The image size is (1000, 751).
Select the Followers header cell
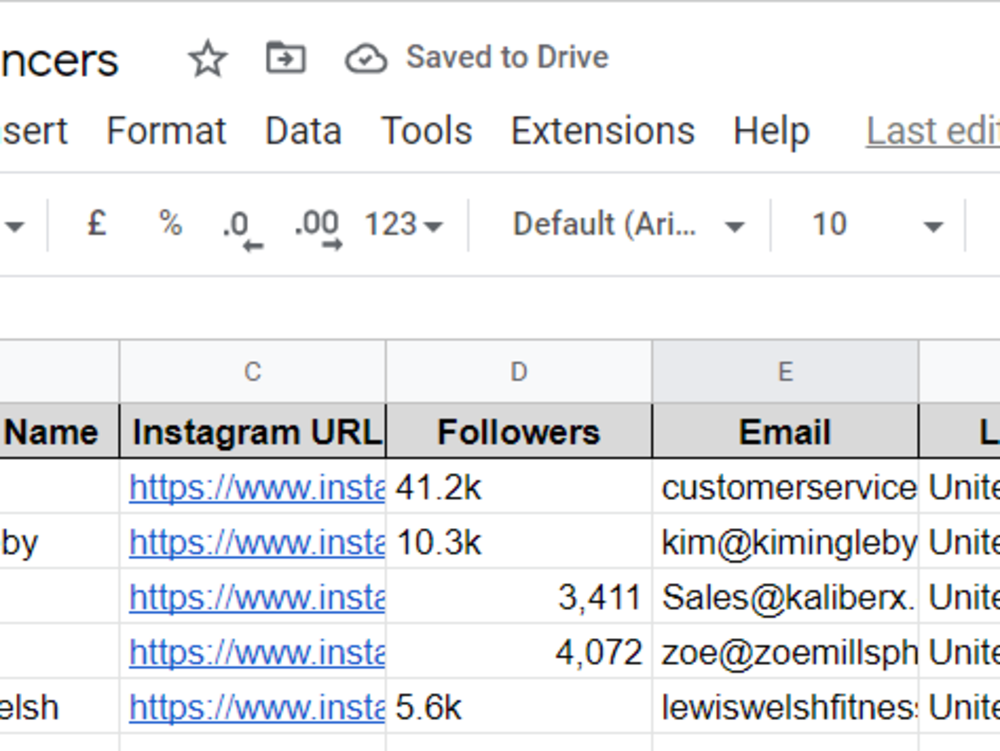[519, 432]
